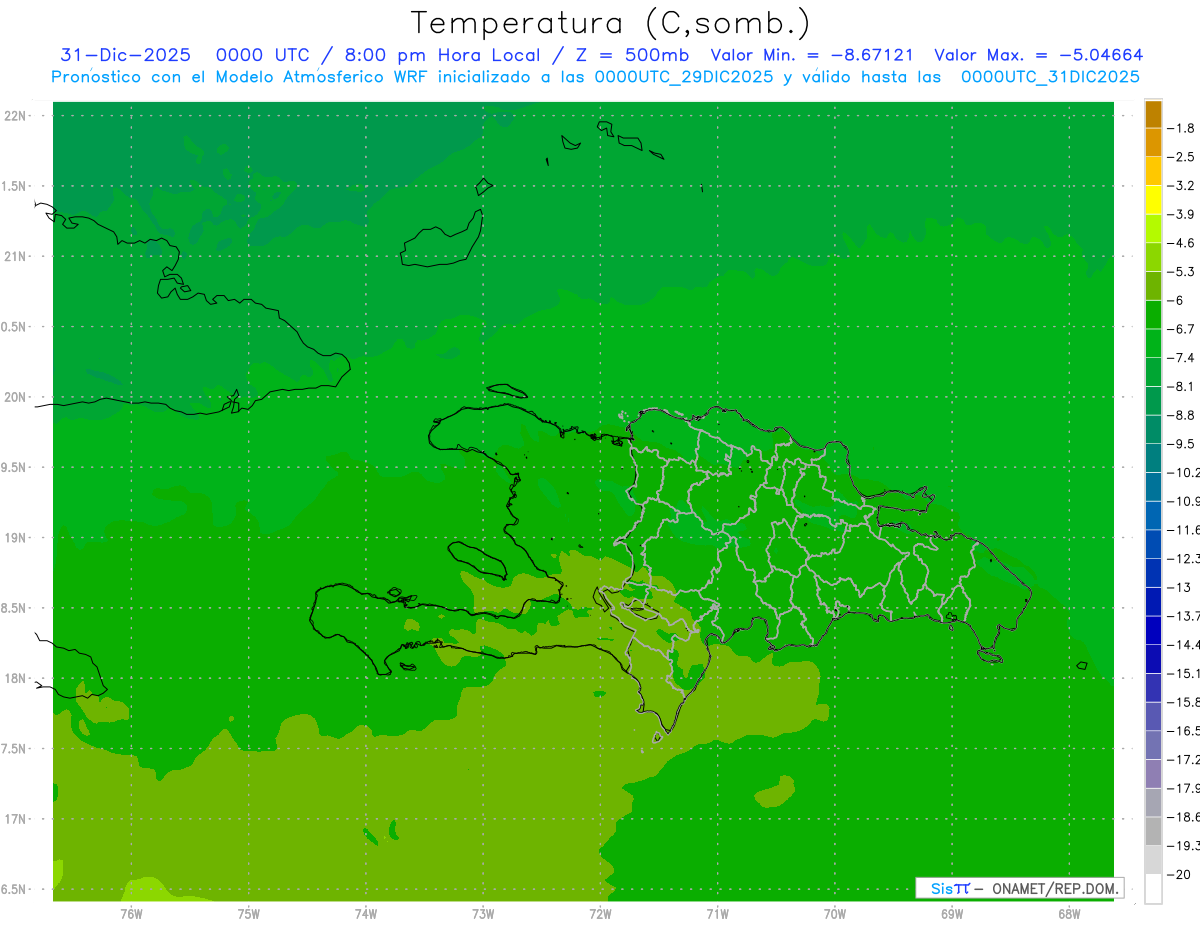Select the '72W' longitude axis label
The width and height of the screenshot is (1200, 927).
pyautogui.click(x=600, y=914)
